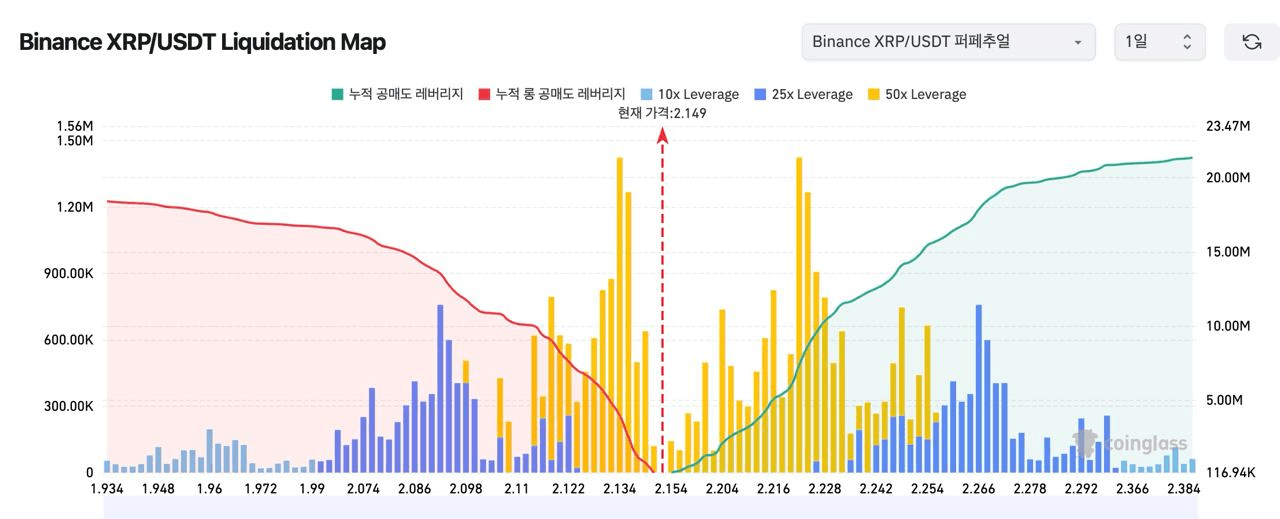Image resolution: width=1280 pixels, height=519 pixels.
Task: Open the Binance XRP/USDT 퍼페추얼 dropdown
Action: (948, 42)
